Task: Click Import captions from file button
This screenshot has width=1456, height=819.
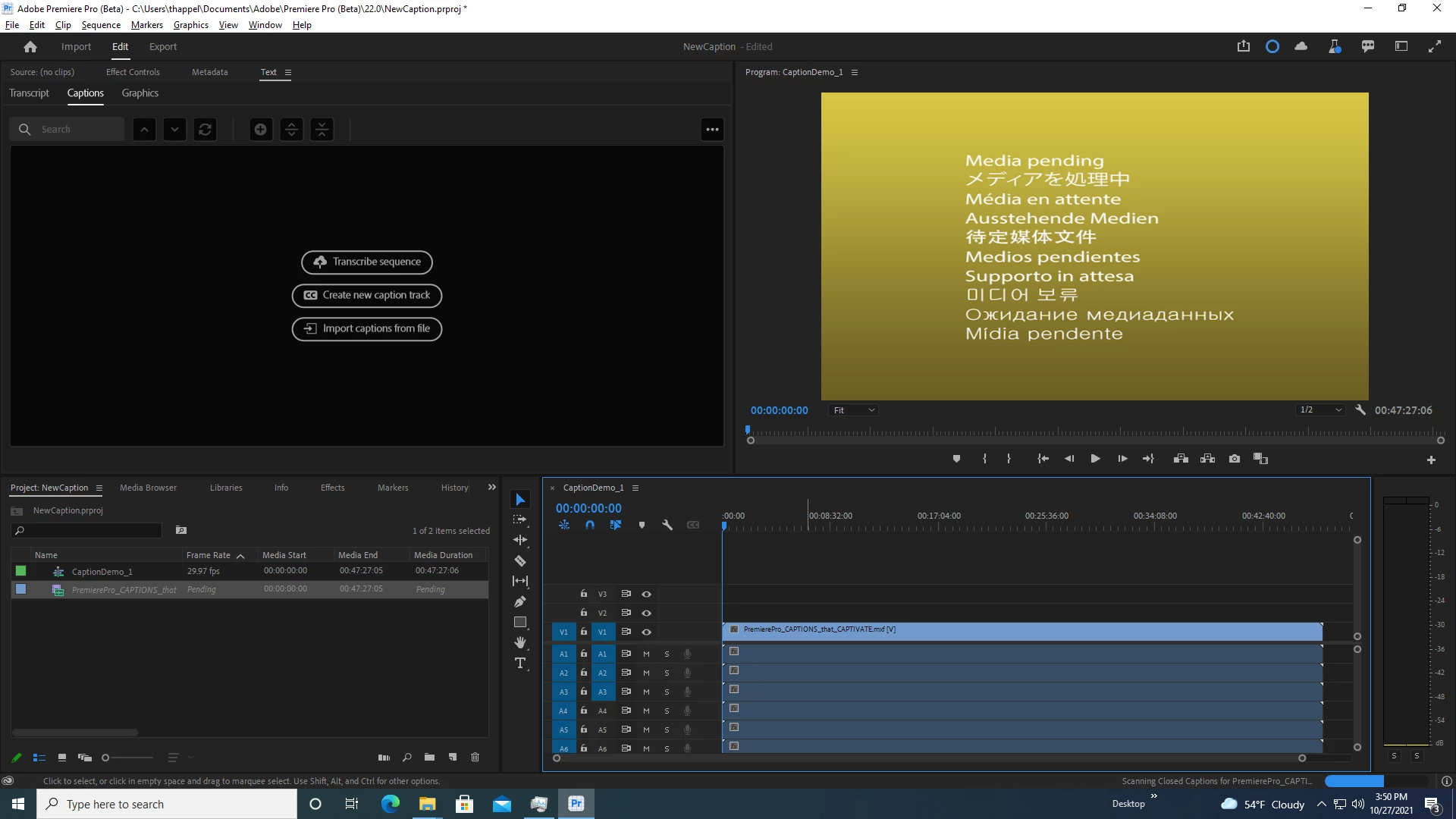Action: pyautogui.click(x=367, y=328)
